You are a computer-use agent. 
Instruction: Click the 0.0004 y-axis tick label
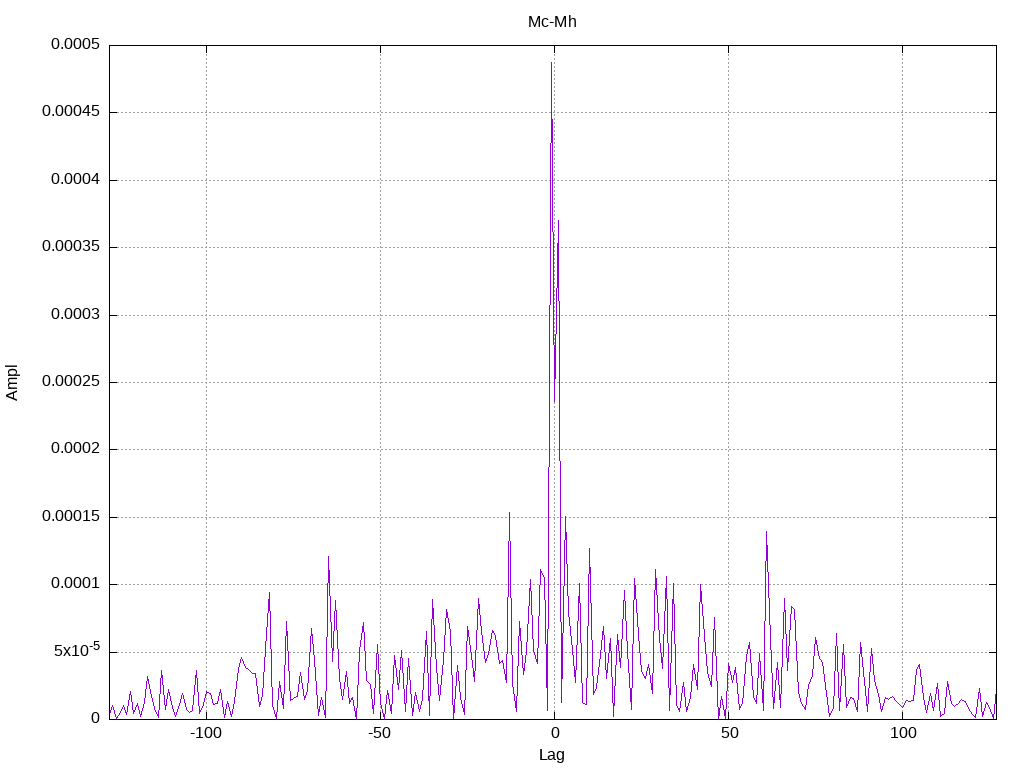(x=76, y=180)
